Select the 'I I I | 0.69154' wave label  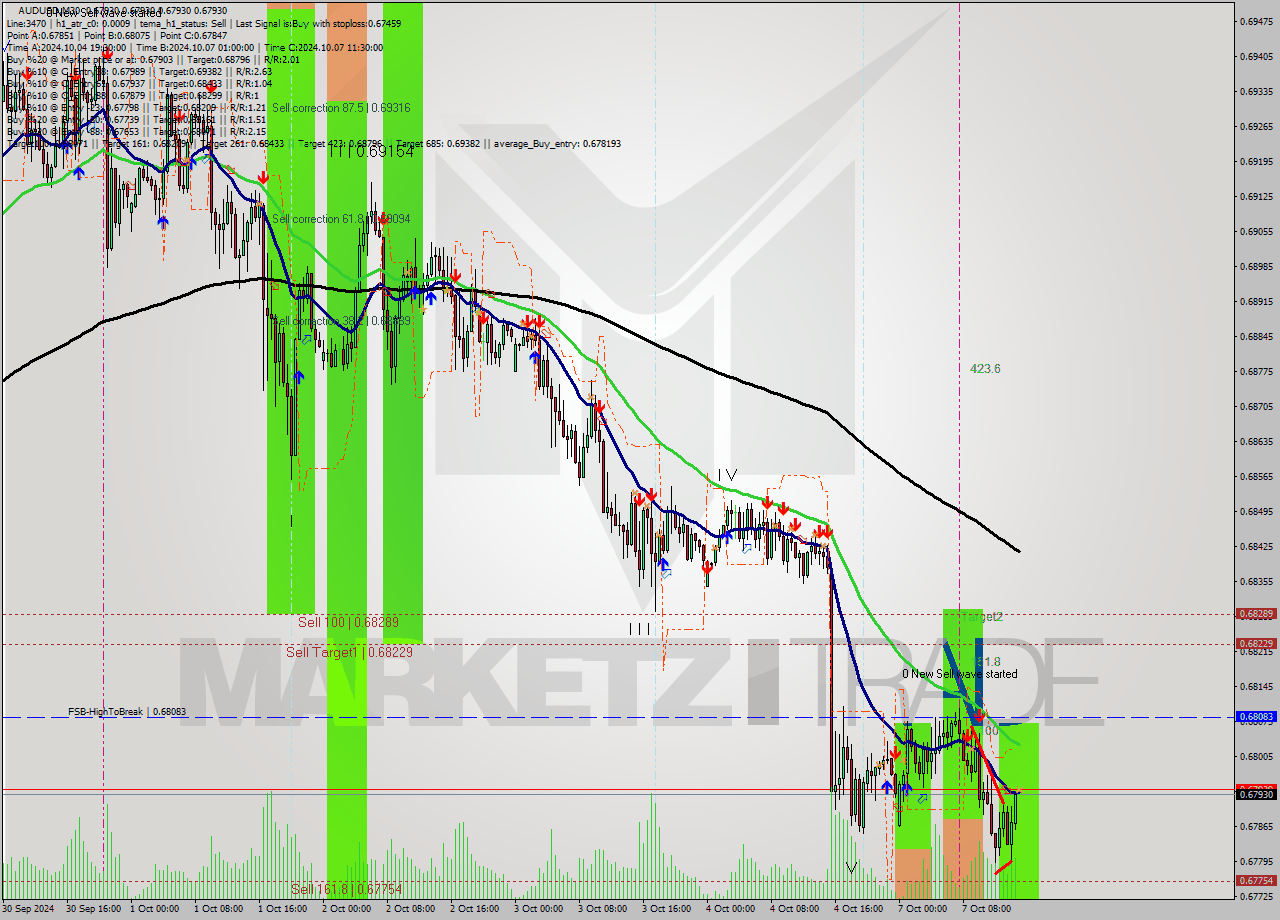pos(371,152)
